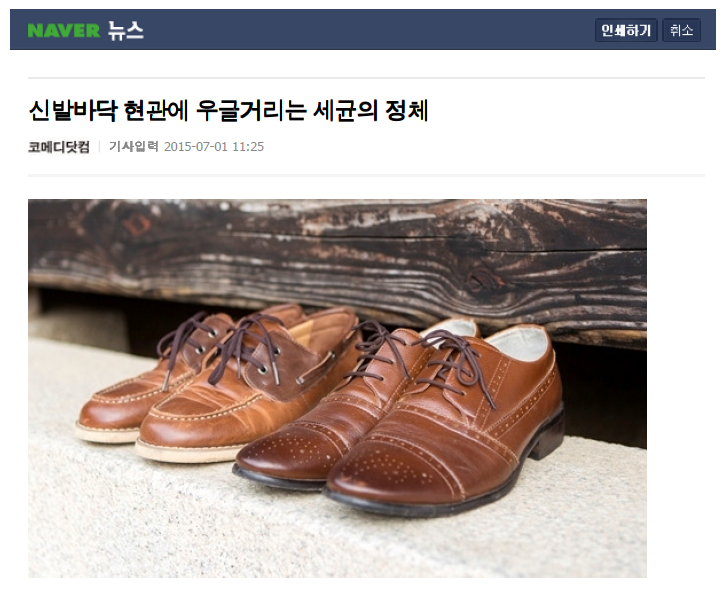Open the 코메디닷컴 publisher name
727x592 pixels.
point(58,147)
